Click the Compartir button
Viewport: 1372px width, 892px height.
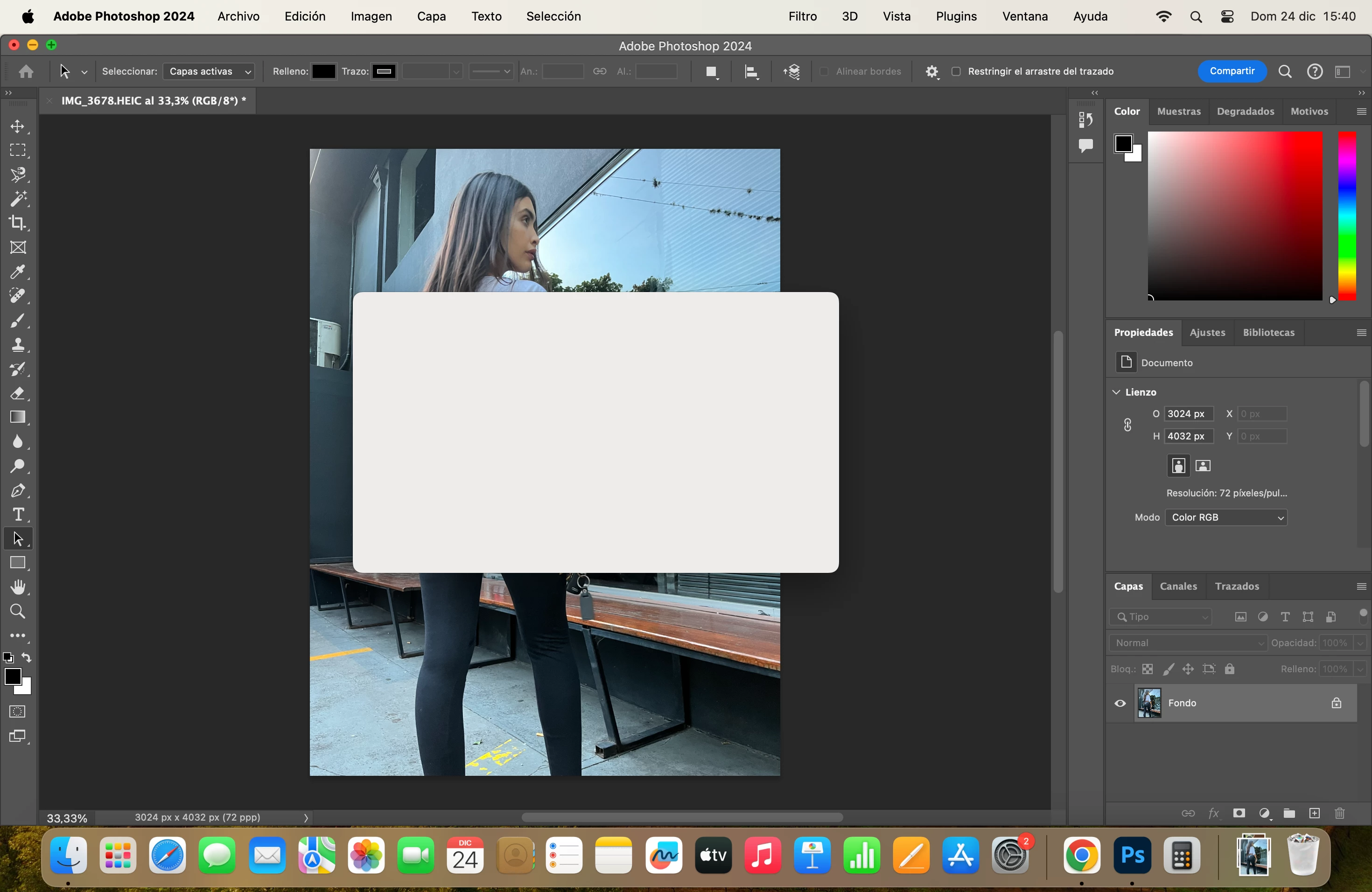(1232, 71)
